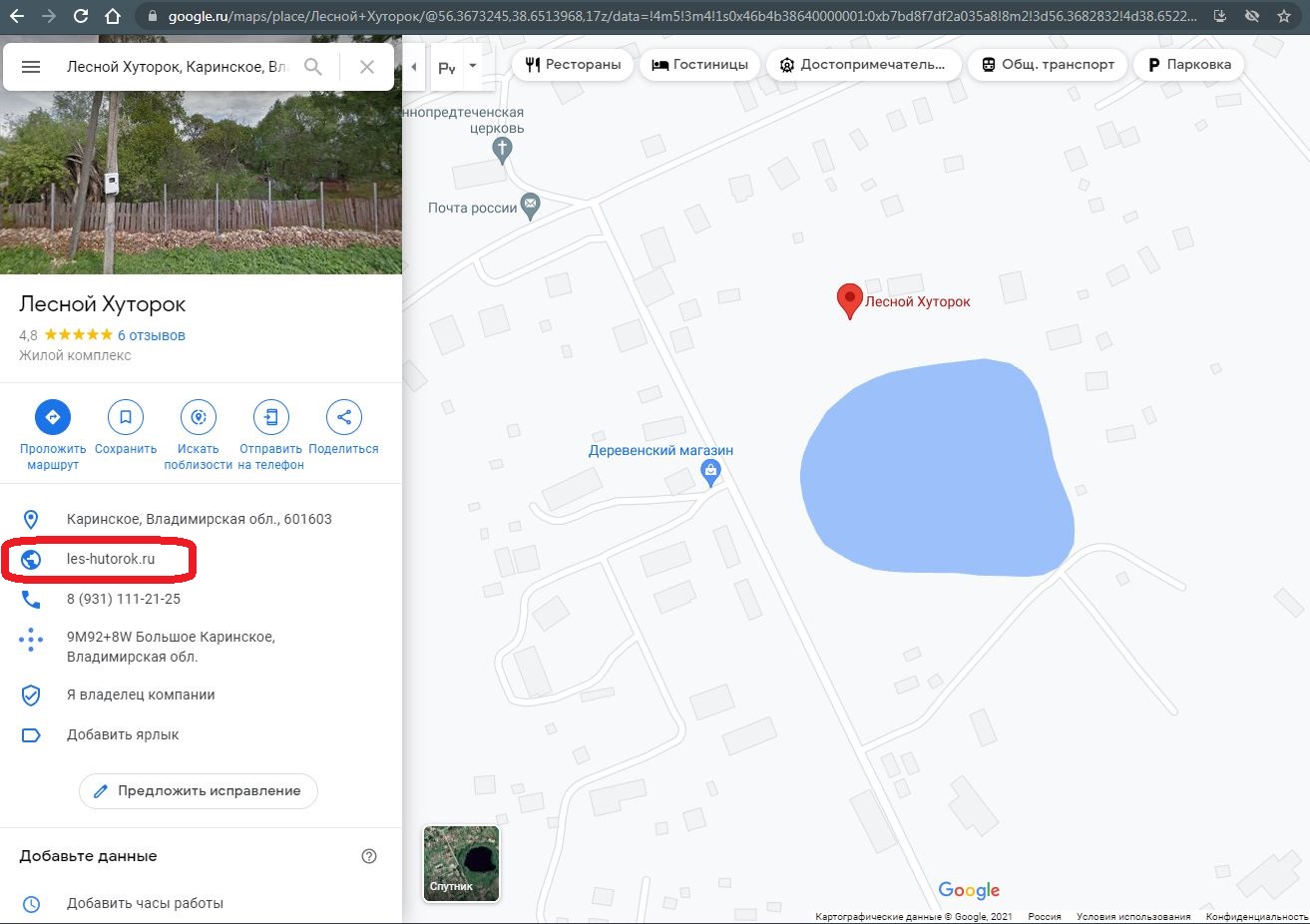Click browser incognito extension icon
Screen dimensions: 1310x924
tap(1252, 16)
